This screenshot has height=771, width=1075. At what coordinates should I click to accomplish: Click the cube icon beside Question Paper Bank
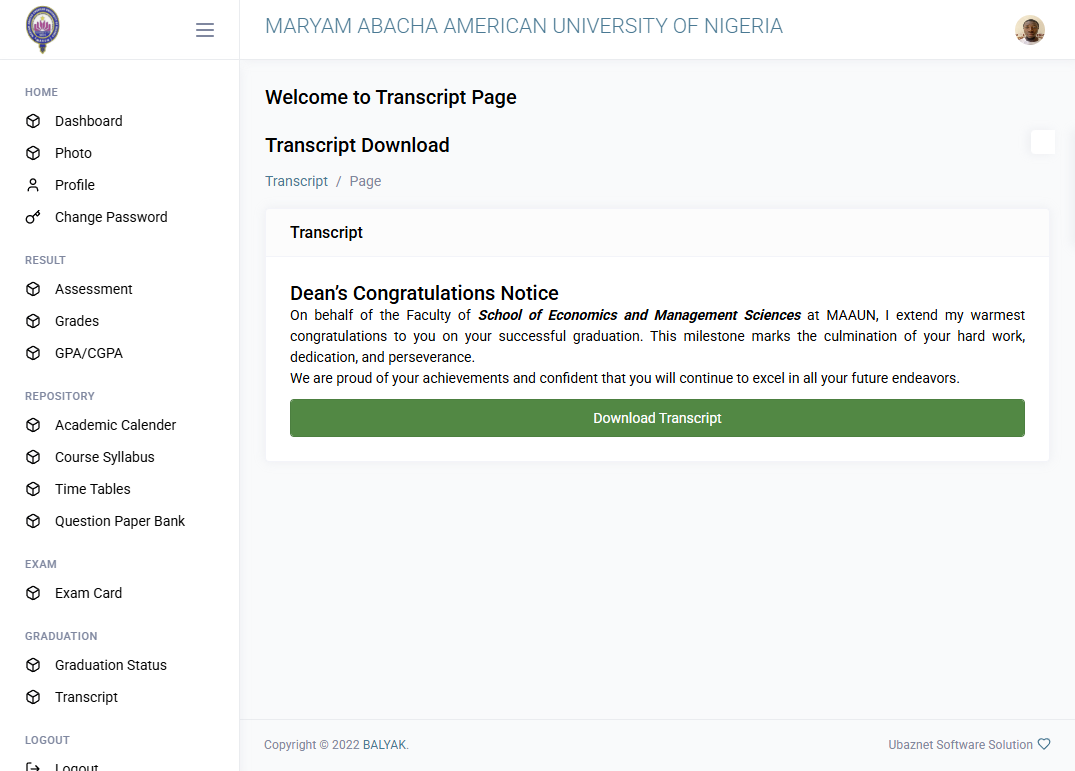click(x=33, y=521)
